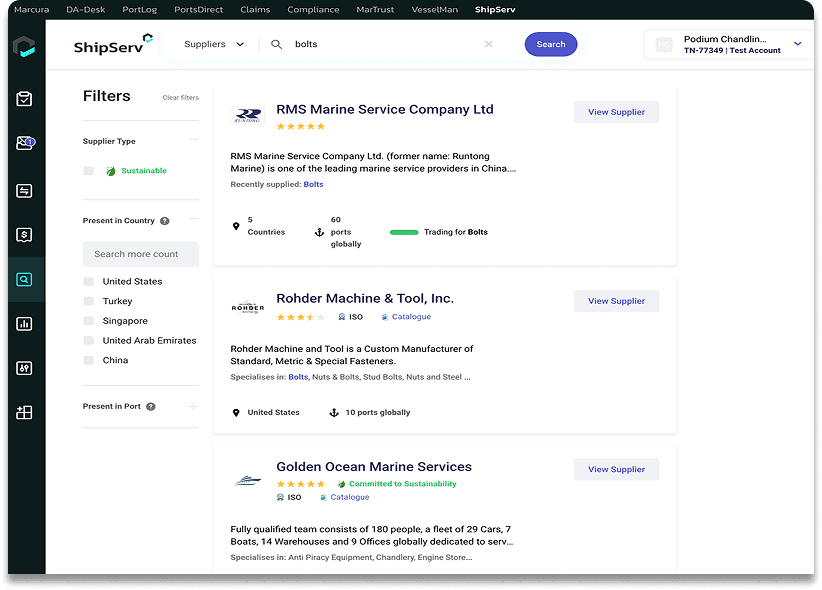Image resolution: width=822 pixels, height=590 pixels.
Task: Click the Marcura logo icon in sidebar
Action: (x=24, y=47)
